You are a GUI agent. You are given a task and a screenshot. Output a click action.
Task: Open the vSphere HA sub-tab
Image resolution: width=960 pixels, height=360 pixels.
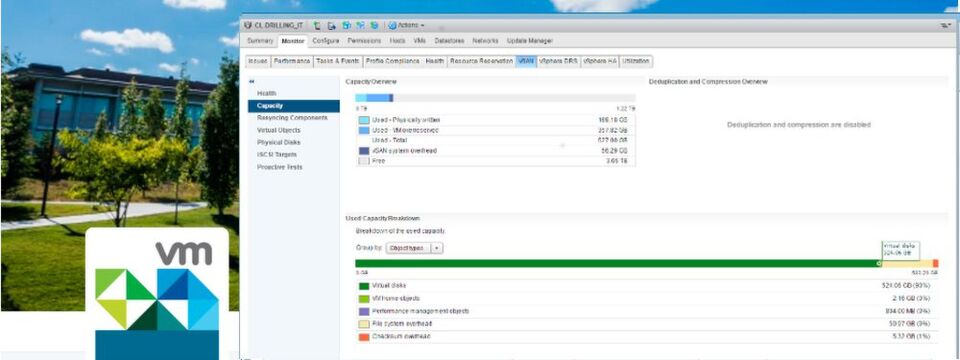600,61
